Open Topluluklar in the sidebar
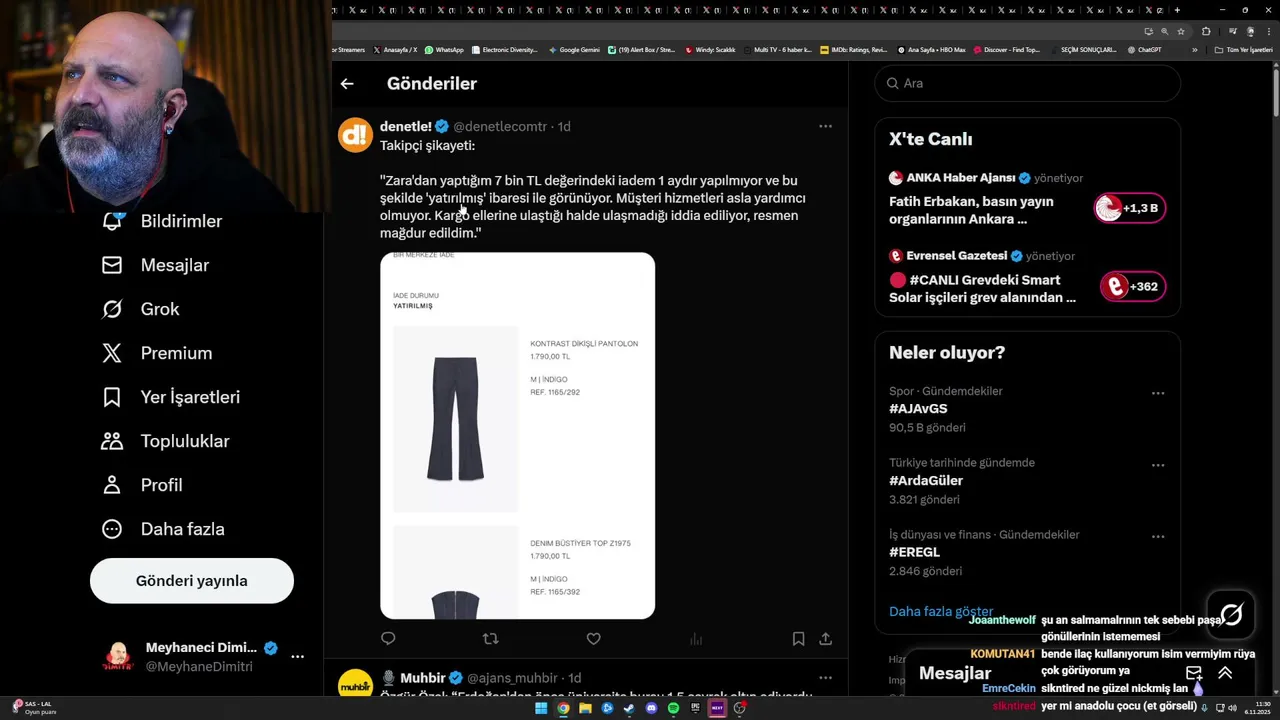 pos(165,441)
